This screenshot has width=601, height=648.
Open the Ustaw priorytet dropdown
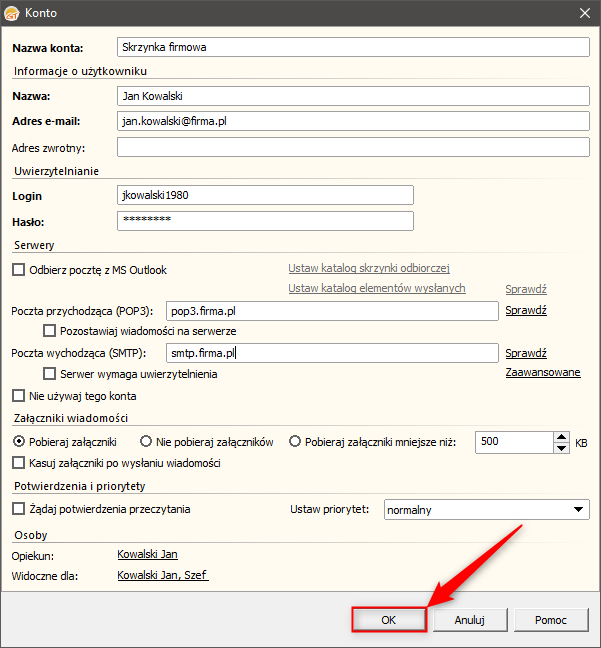coord(487,510)
